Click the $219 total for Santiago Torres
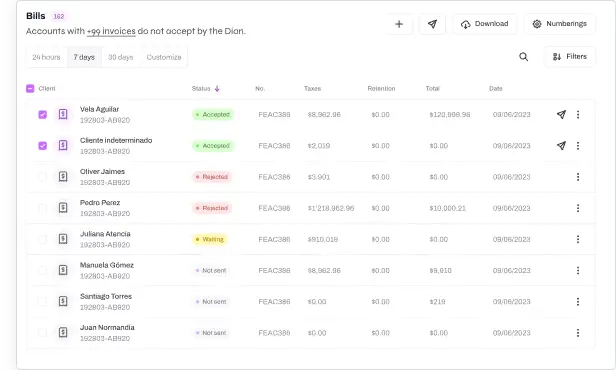Image resolution: width=616 pixels, height=370 pixels. pyautogui.click(x=437, y=302)
